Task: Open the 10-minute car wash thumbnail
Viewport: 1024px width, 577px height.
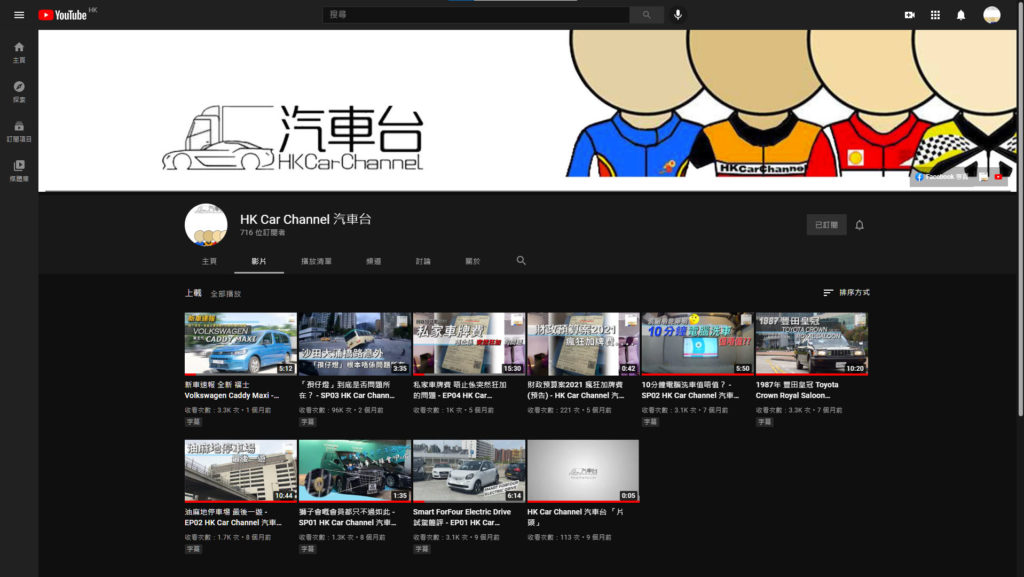Action: pos(697,343)
